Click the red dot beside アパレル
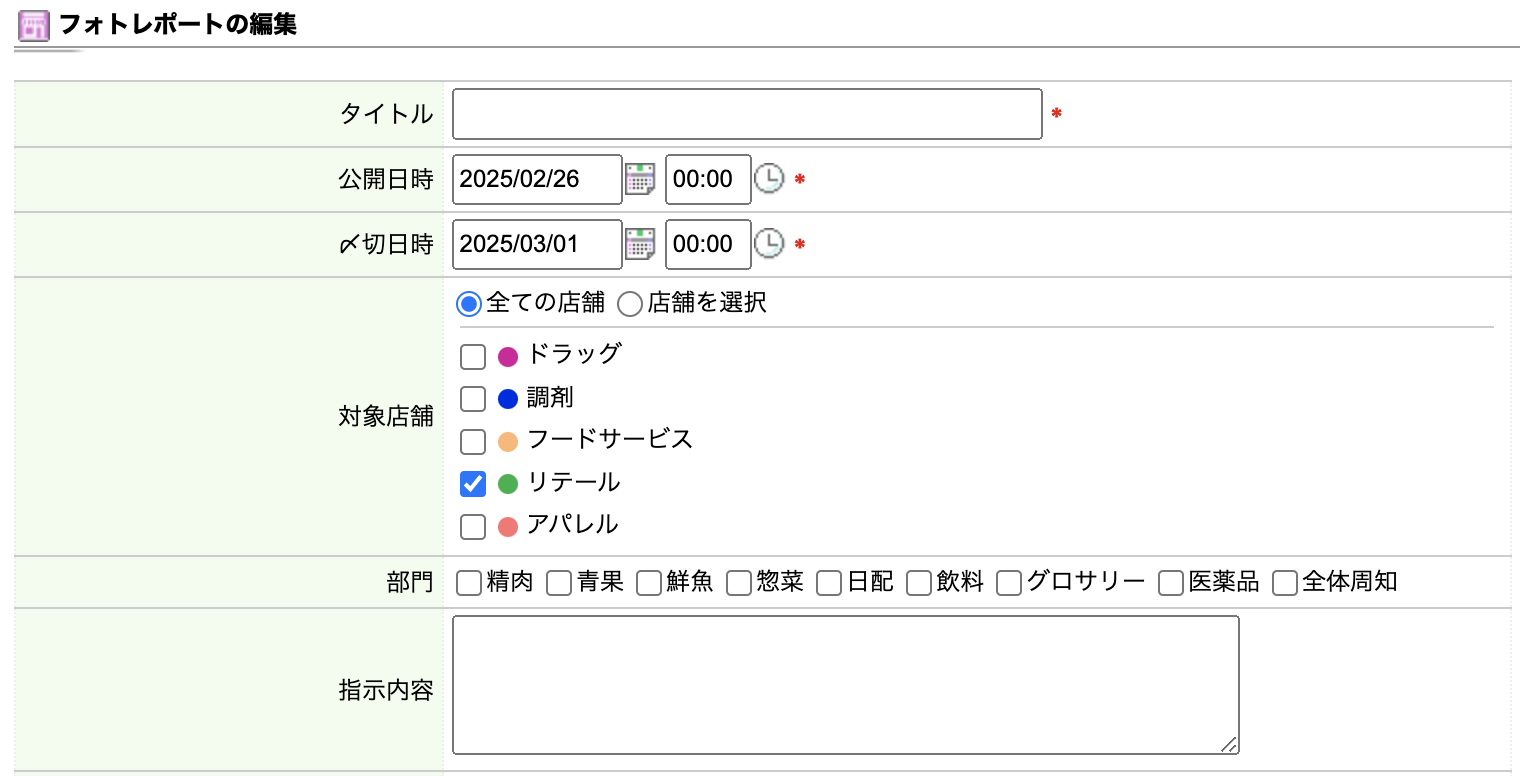This screenshot has width=1520, height=776. tap(508, 526)
